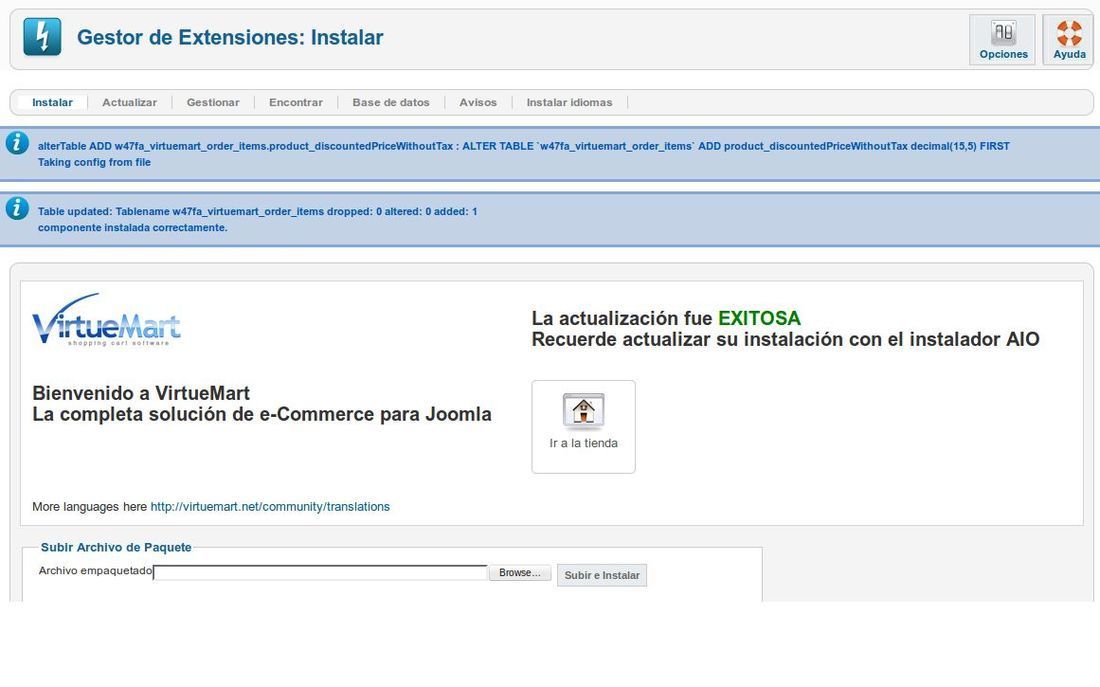
Task: Click the 'More languages here' text
Action: [x=90, y=507]
